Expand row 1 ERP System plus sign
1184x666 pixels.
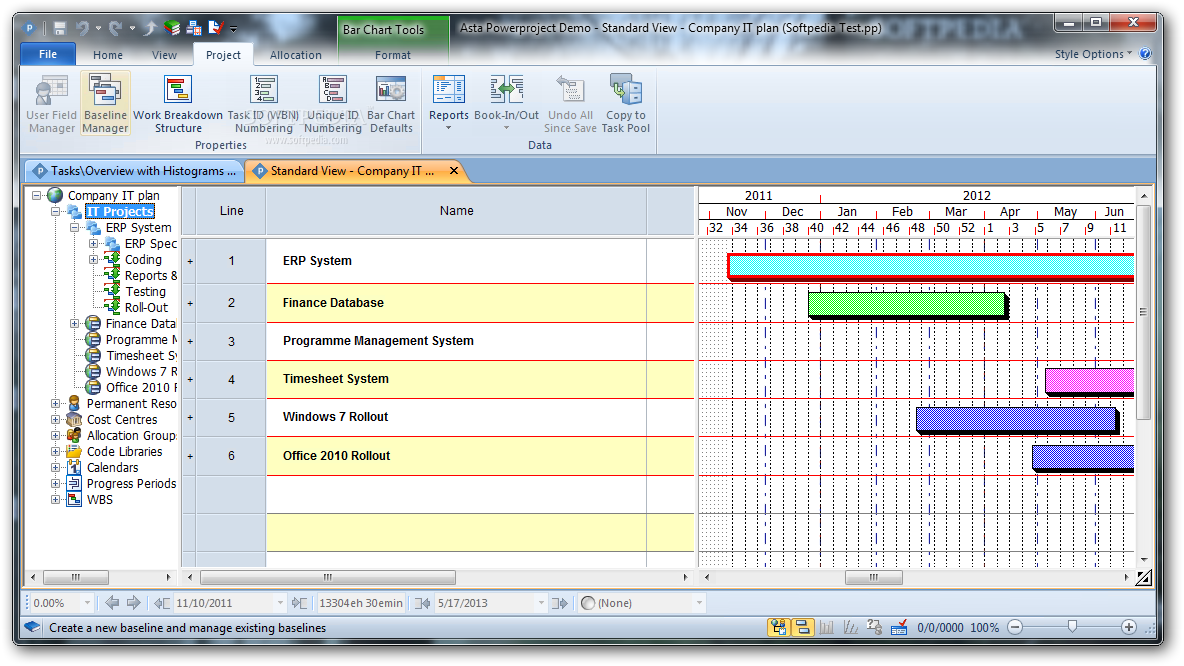coord(190,262)
